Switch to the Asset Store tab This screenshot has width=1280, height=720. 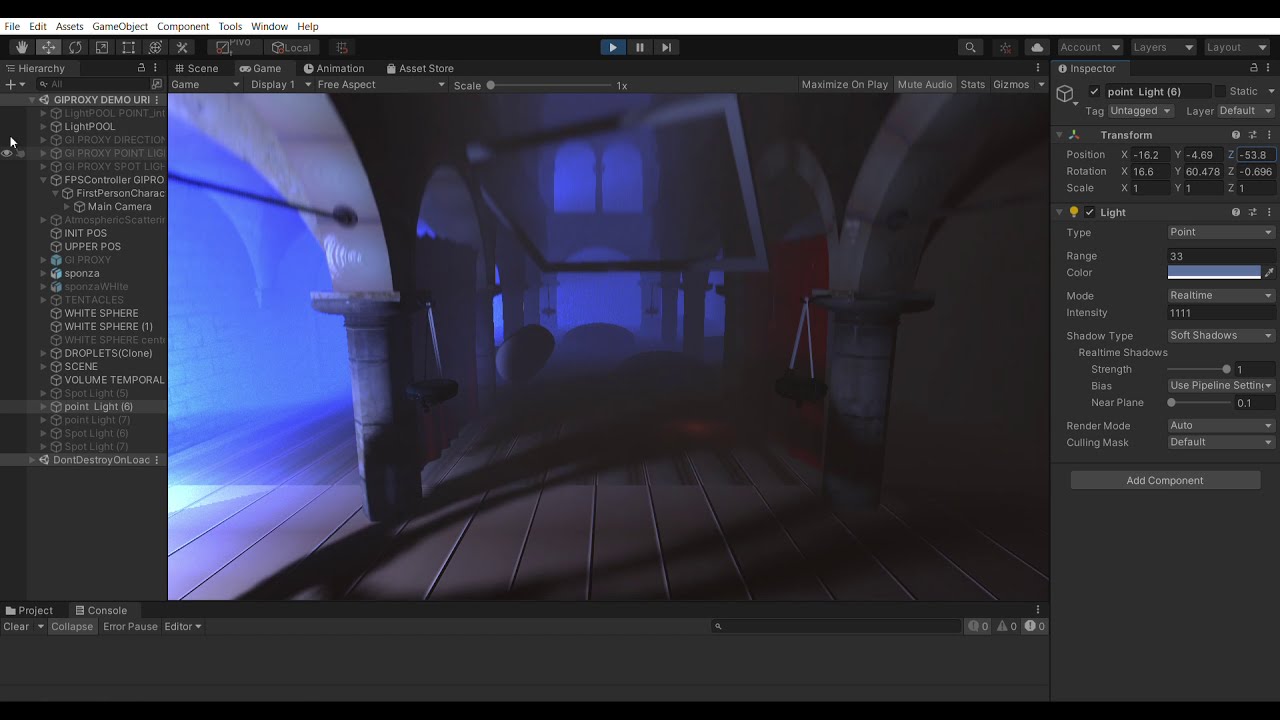[x=420, y=68]
